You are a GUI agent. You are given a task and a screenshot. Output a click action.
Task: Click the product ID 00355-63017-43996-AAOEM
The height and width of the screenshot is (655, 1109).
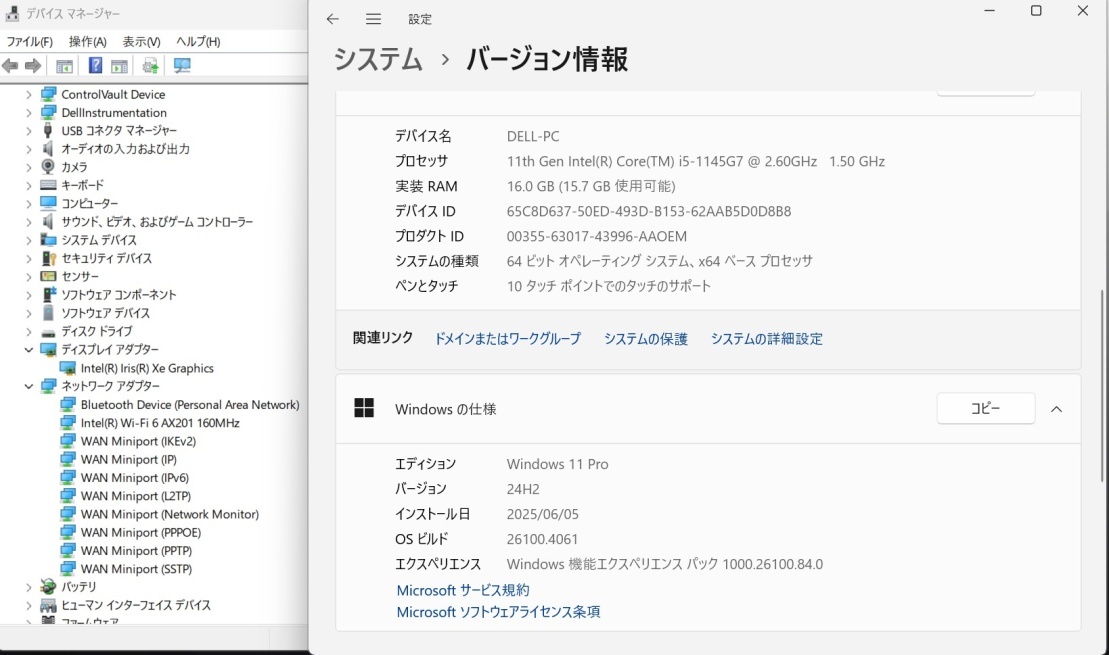[596, 236]
